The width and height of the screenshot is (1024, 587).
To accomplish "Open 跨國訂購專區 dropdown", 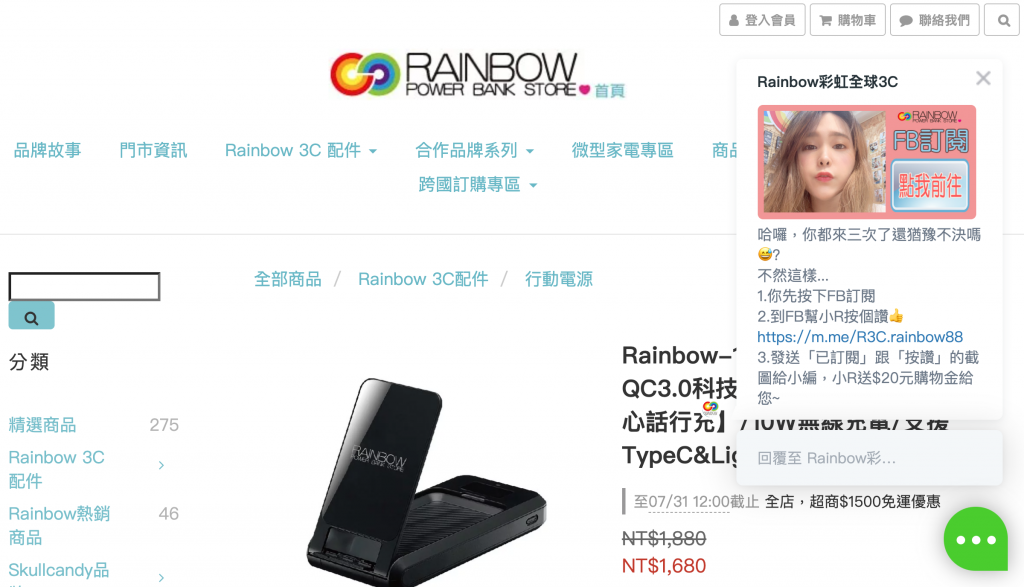I will point(478,185).
